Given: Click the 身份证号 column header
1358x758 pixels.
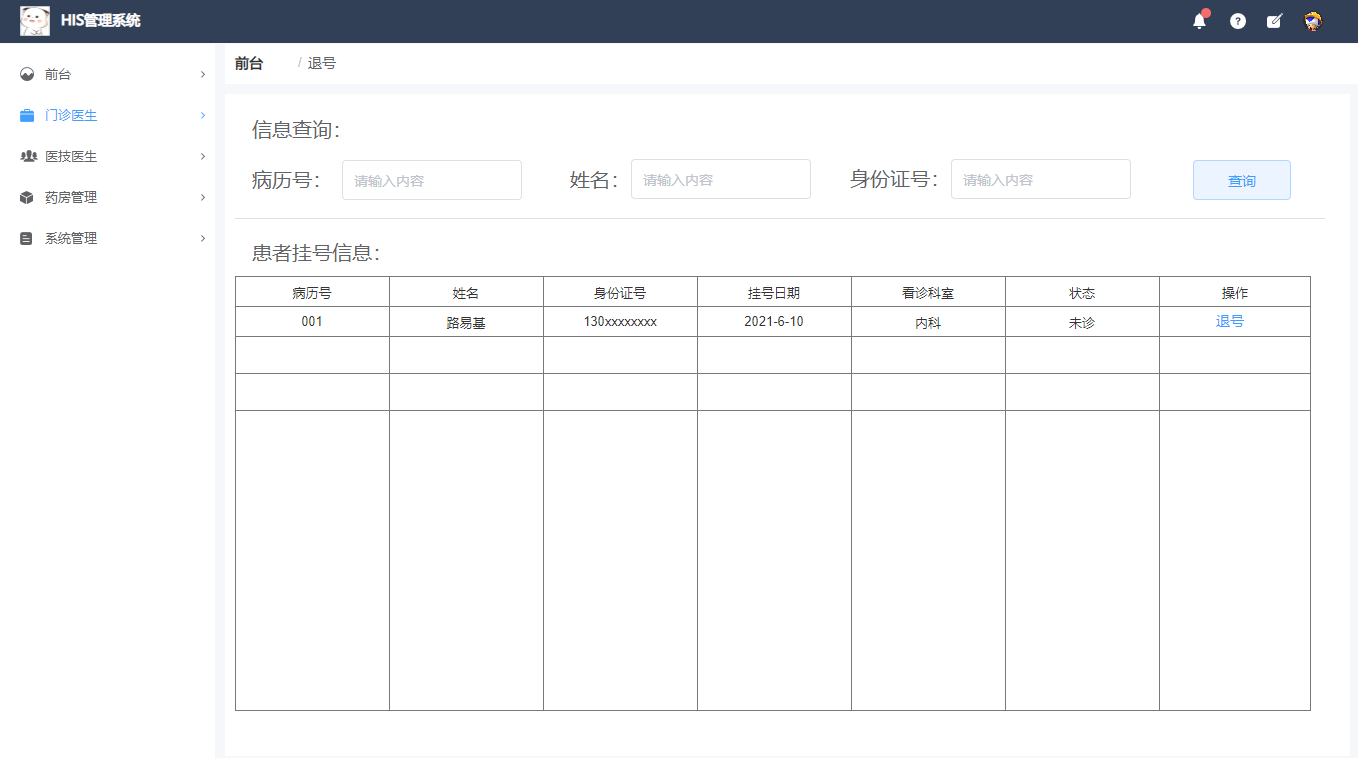Looking at the screenshot, I should (x=620, y=292).
